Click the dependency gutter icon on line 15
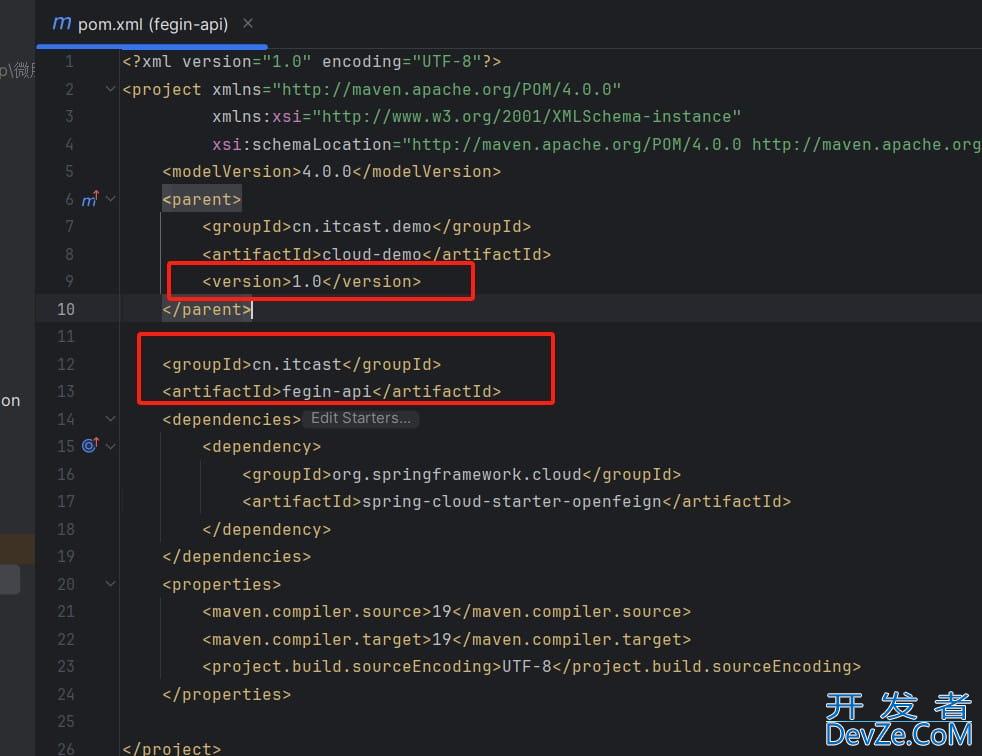This screenshot has width=982, height=756. click(x=90, y=446)
